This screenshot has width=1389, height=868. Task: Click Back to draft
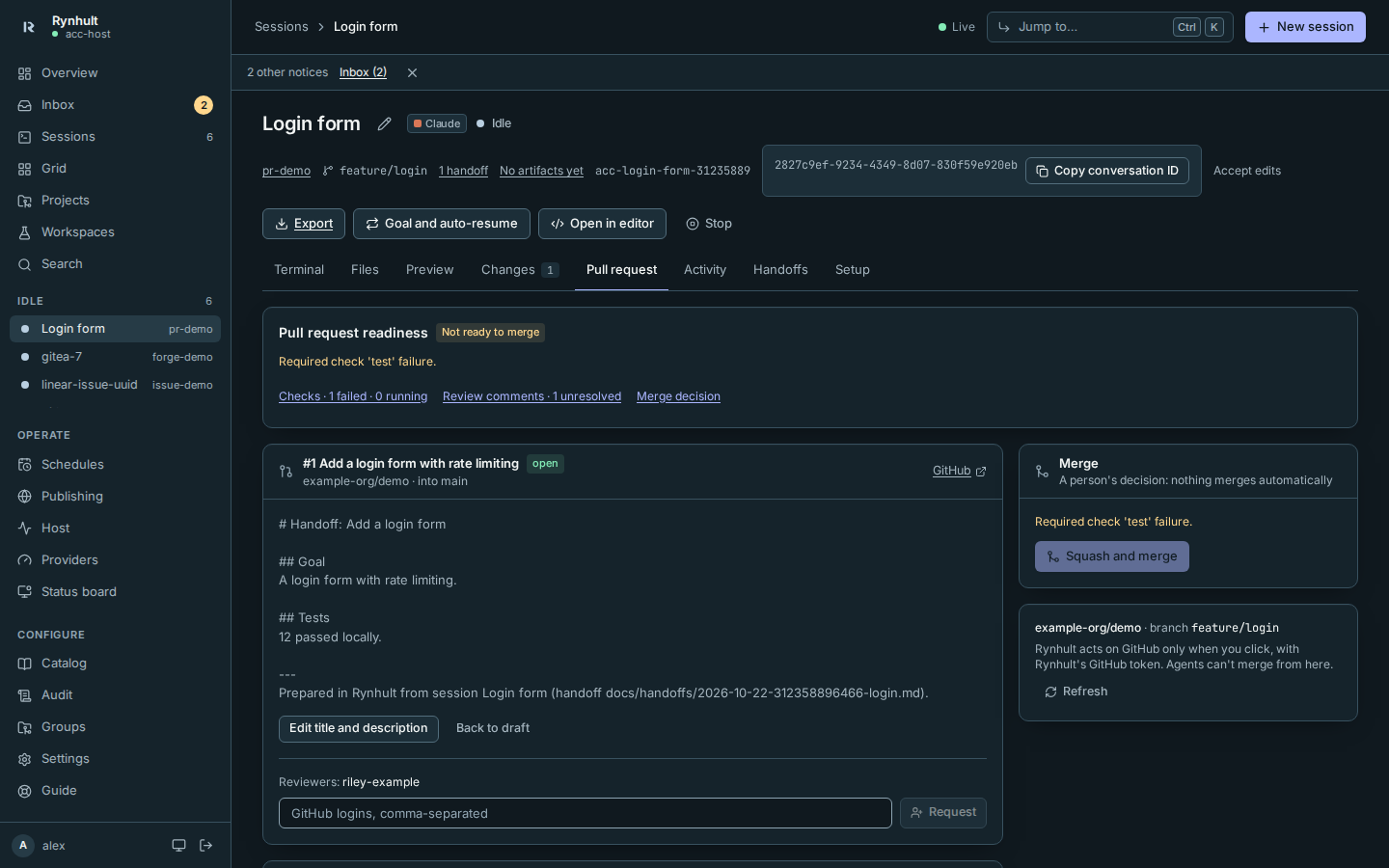[493, 729]
